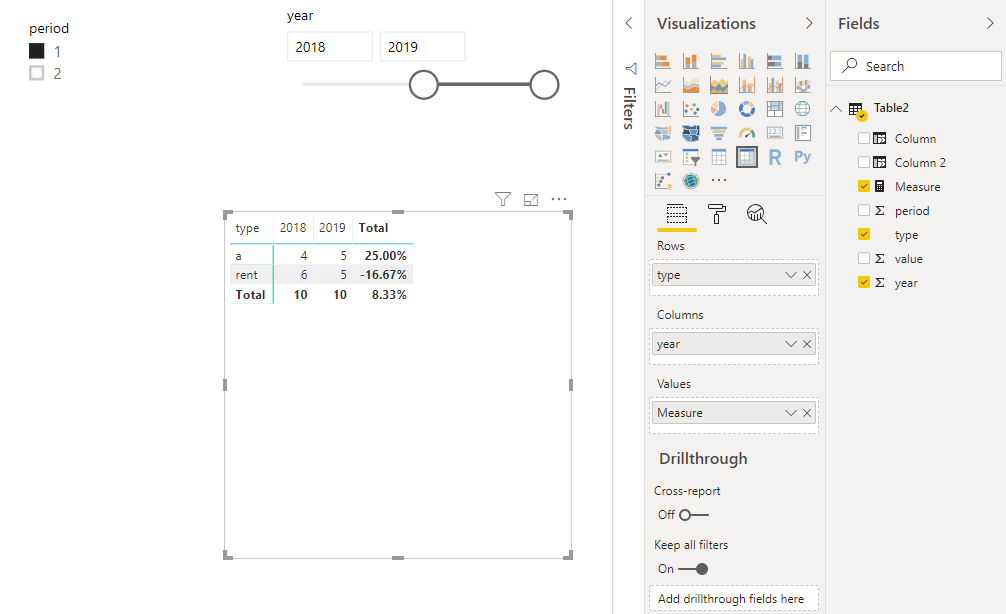Select the Shape map visual
The width and height of the screenshot is (1006, 614).
[x=691, y=133]
